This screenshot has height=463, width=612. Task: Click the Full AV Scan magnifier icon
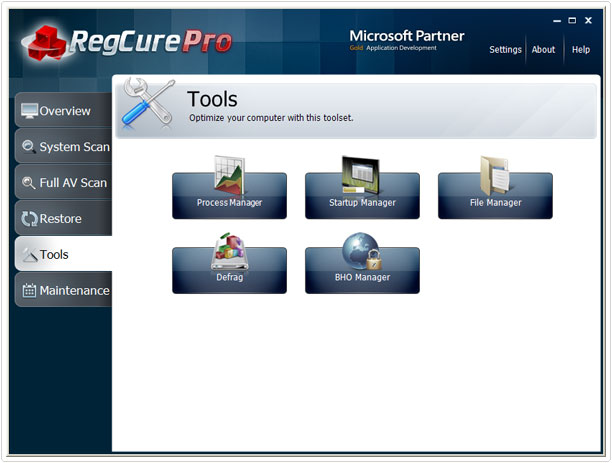(28, 183)
